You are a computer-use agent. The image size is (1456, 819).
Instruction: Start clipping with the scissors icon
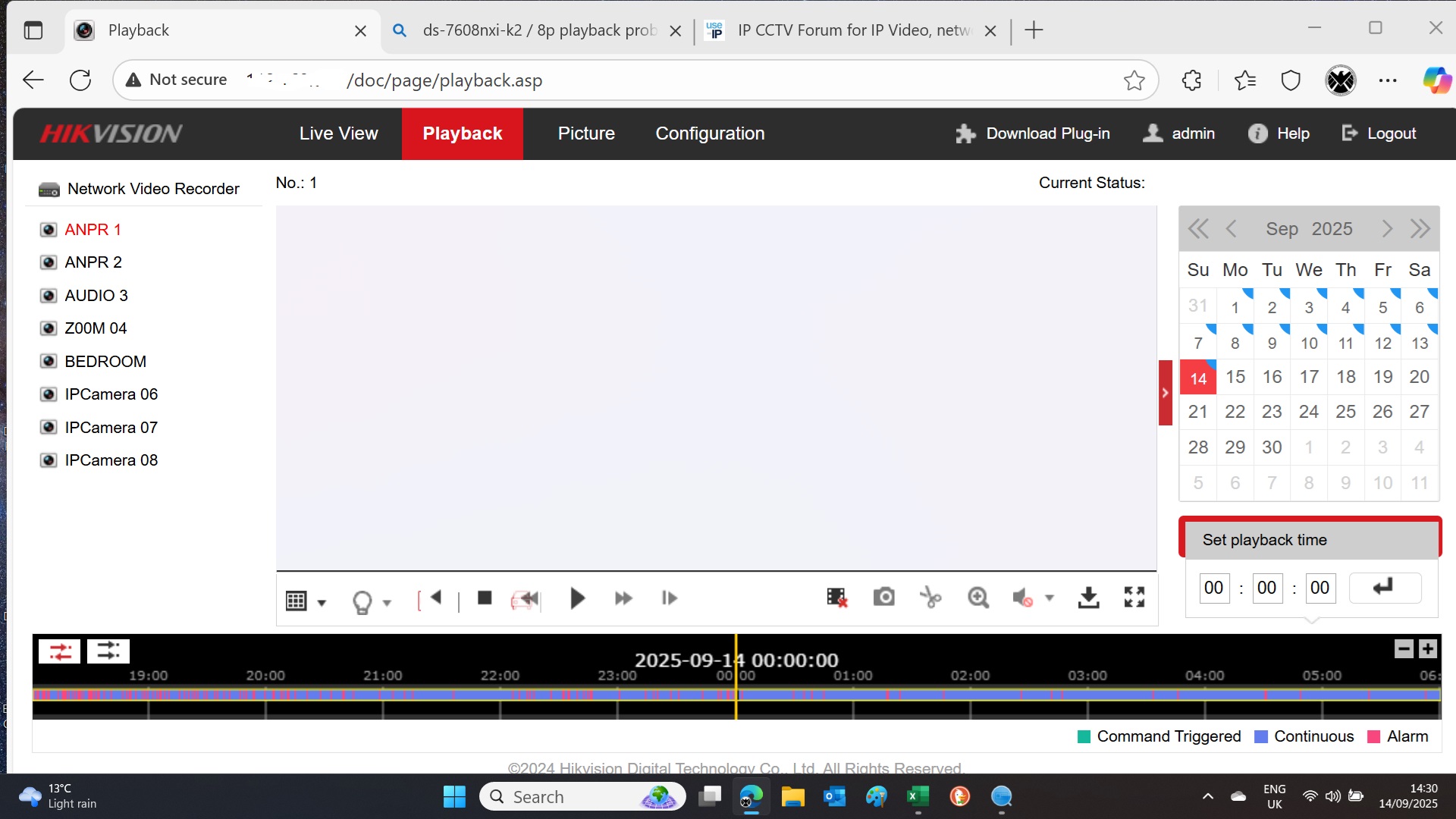pyautogui.click(x=930, y=598)
